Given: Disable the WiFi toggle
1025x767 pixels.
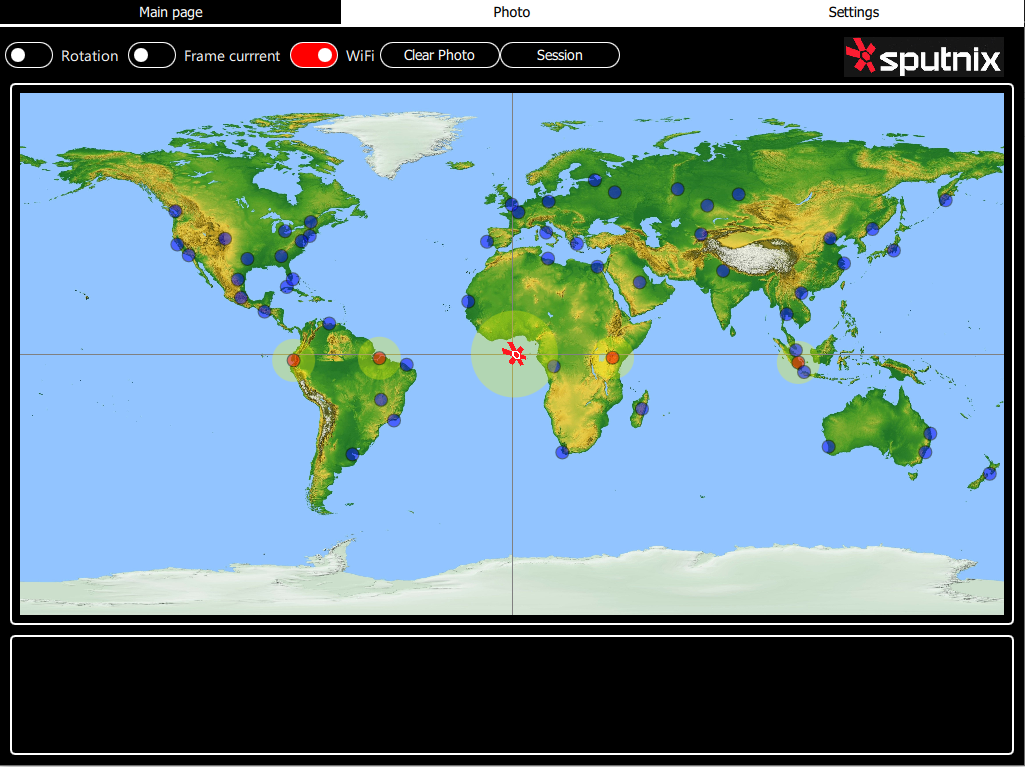Looking at the screenshot, I should point(314,55).
